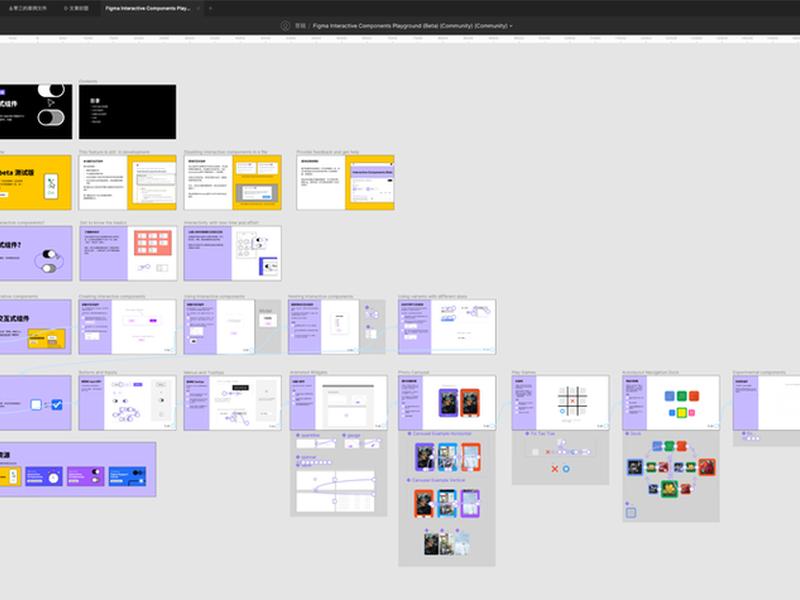Click the small pink dock icon

tap(692, 412)
